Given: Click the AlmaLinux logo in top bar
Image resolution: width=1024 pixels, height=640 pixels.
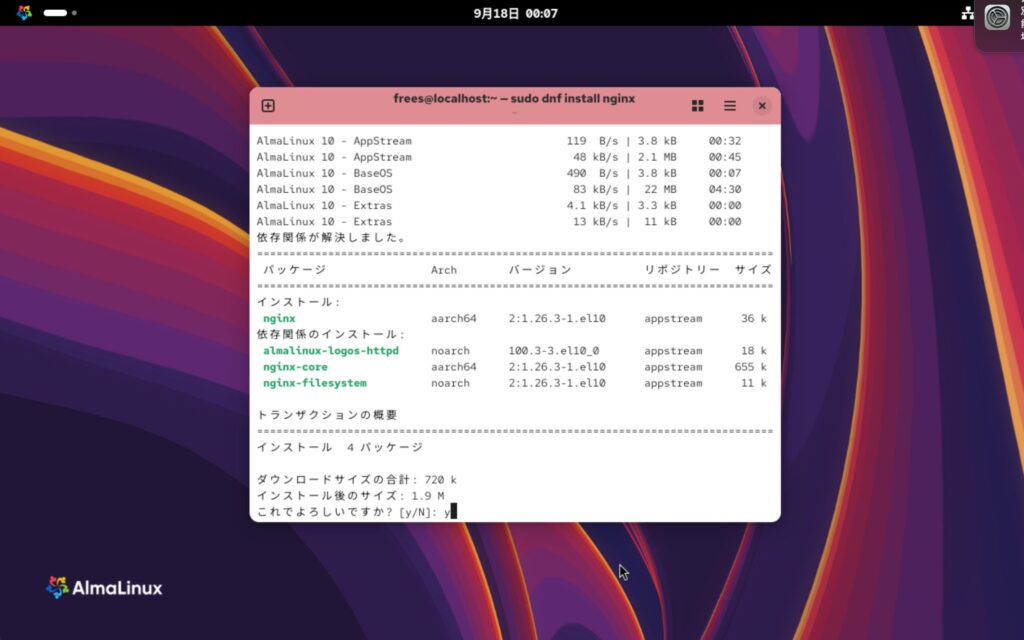Looking at the screenshot, I should pyautogui.click(x=24, y=13).
